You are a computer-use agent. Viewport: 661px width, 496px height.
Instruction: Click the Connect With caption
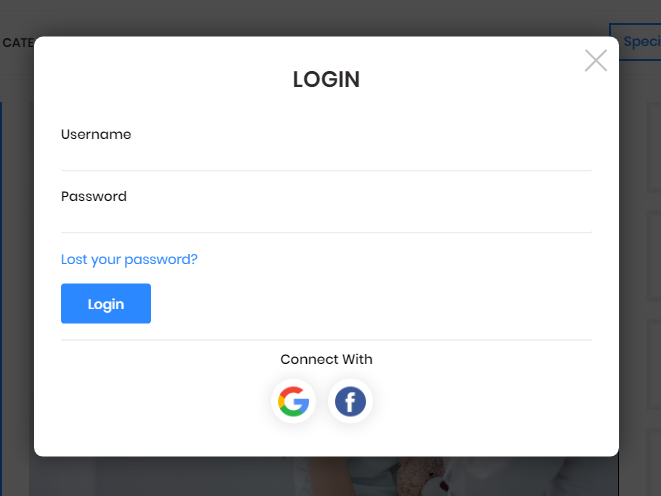[x=326, y=359]
